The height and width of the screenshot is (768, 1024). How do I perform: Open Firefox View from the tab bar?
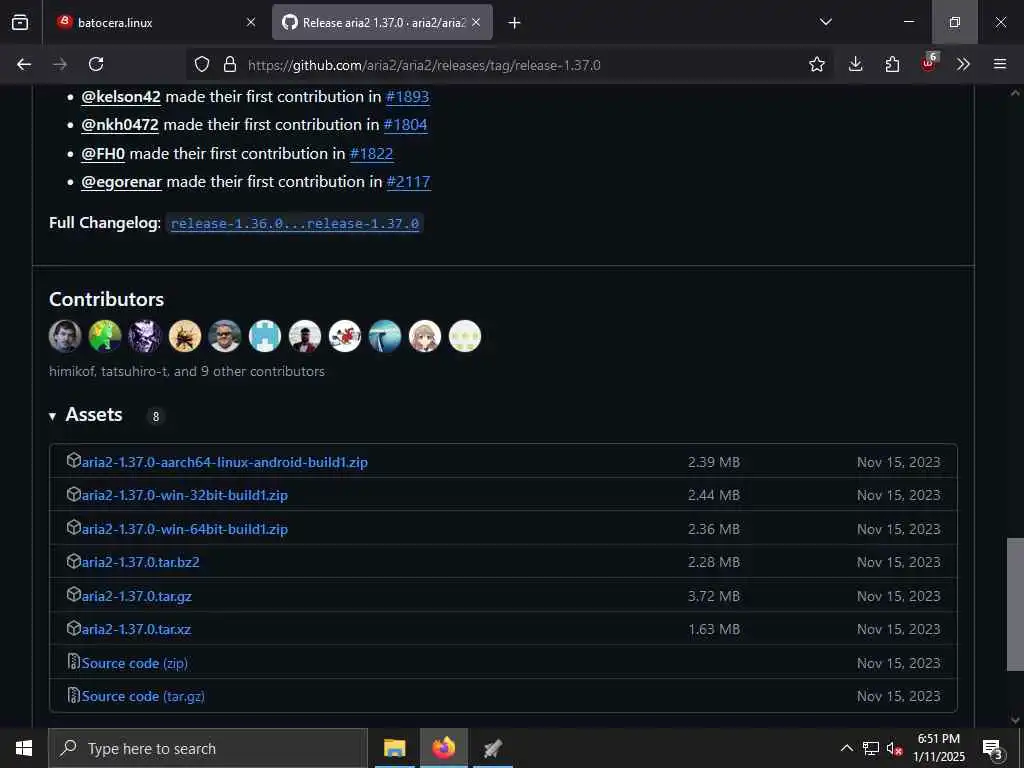[20, 22]
